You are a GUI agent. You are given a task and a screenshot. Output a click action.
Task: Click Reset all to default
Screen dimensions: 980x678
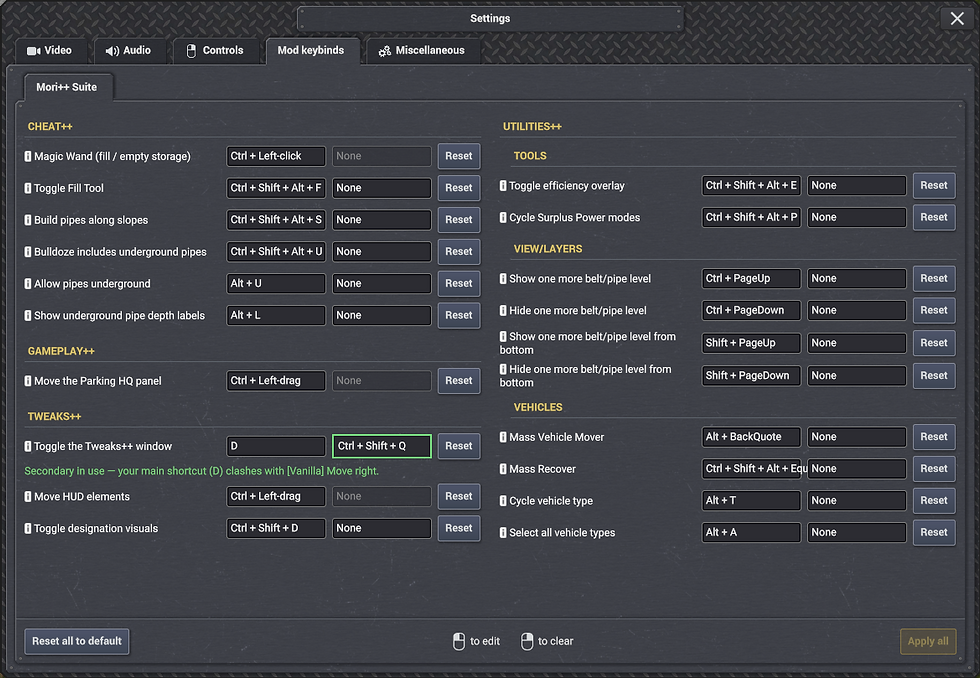(x=77, y=641)
